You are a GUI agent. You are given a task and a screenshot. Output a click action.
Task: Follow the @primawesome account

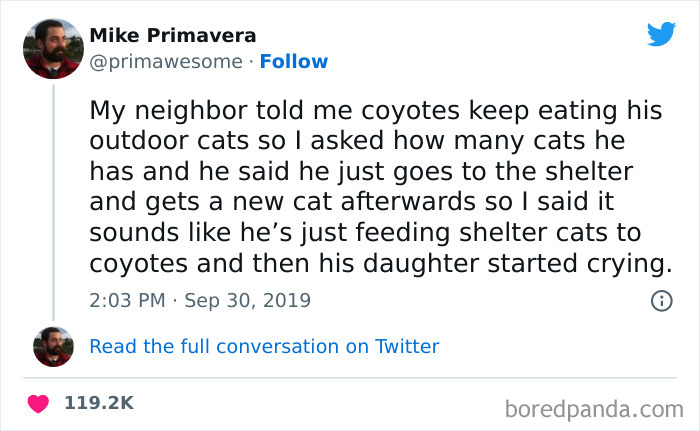click(293, 62)
